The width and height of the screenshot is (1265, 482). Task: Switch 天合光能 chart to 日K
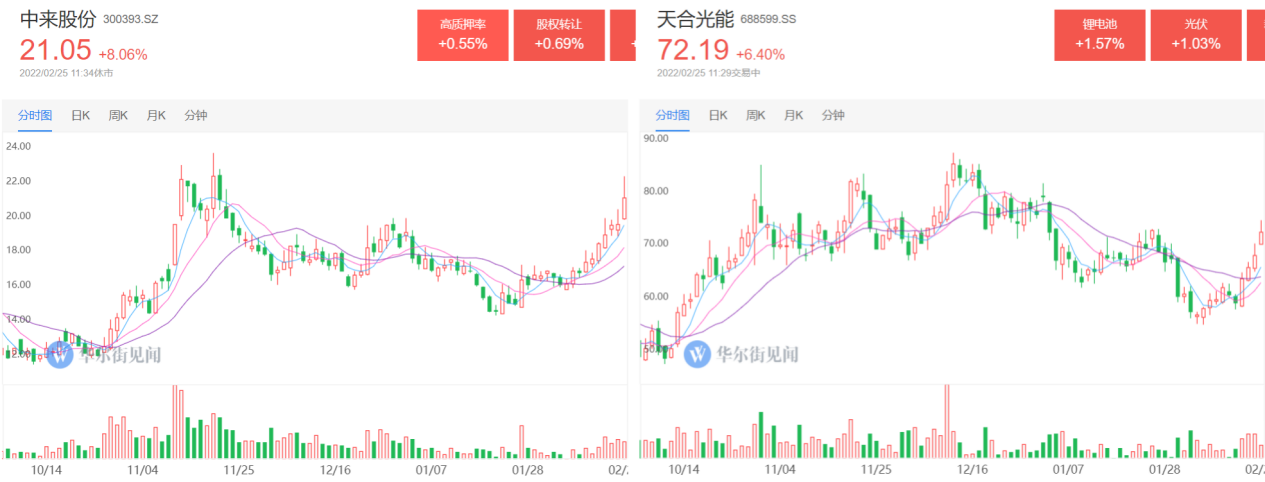[718, 116]
